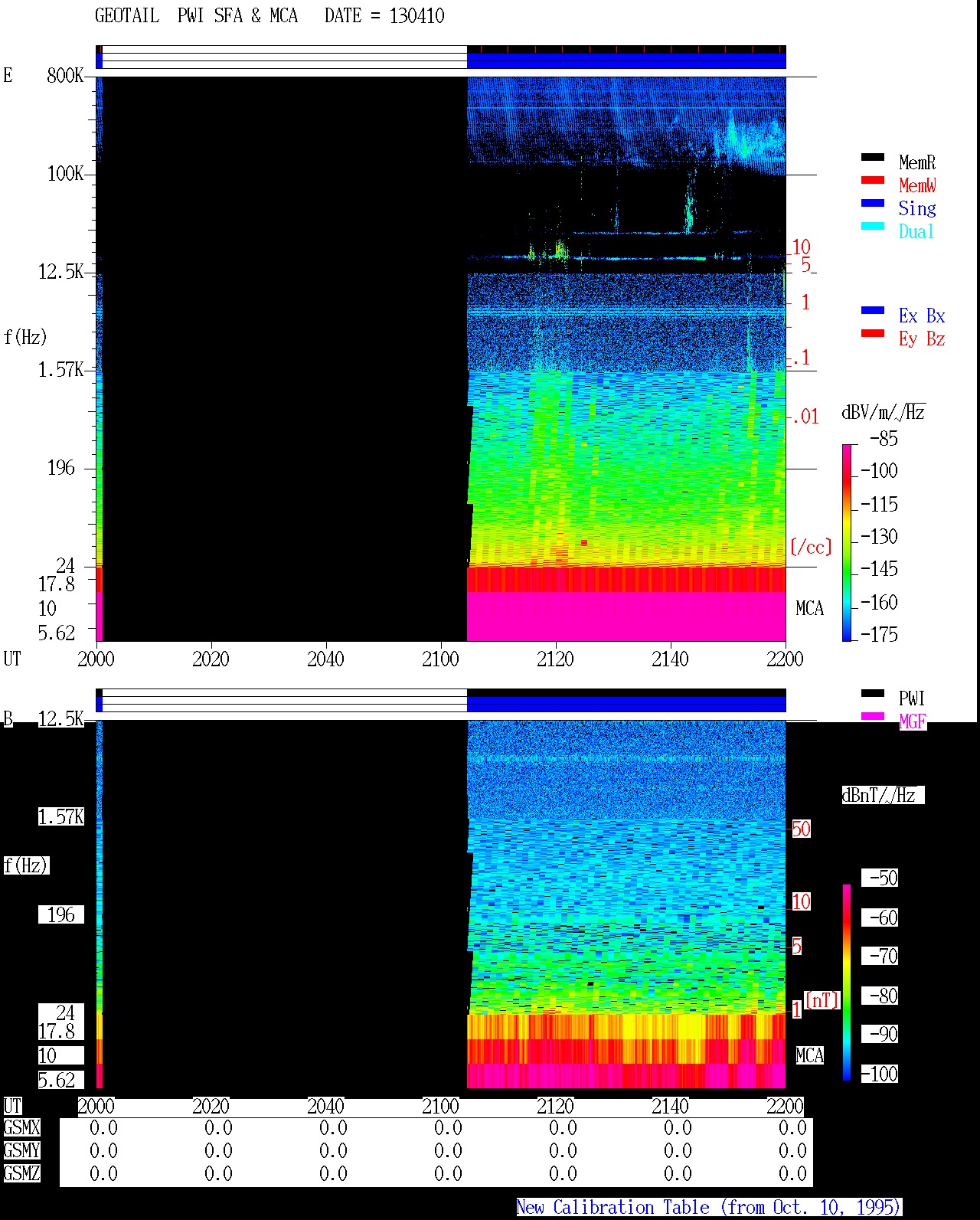Click the magenta MGF legend swatch
980x1220 pixels.
point(873,717)
